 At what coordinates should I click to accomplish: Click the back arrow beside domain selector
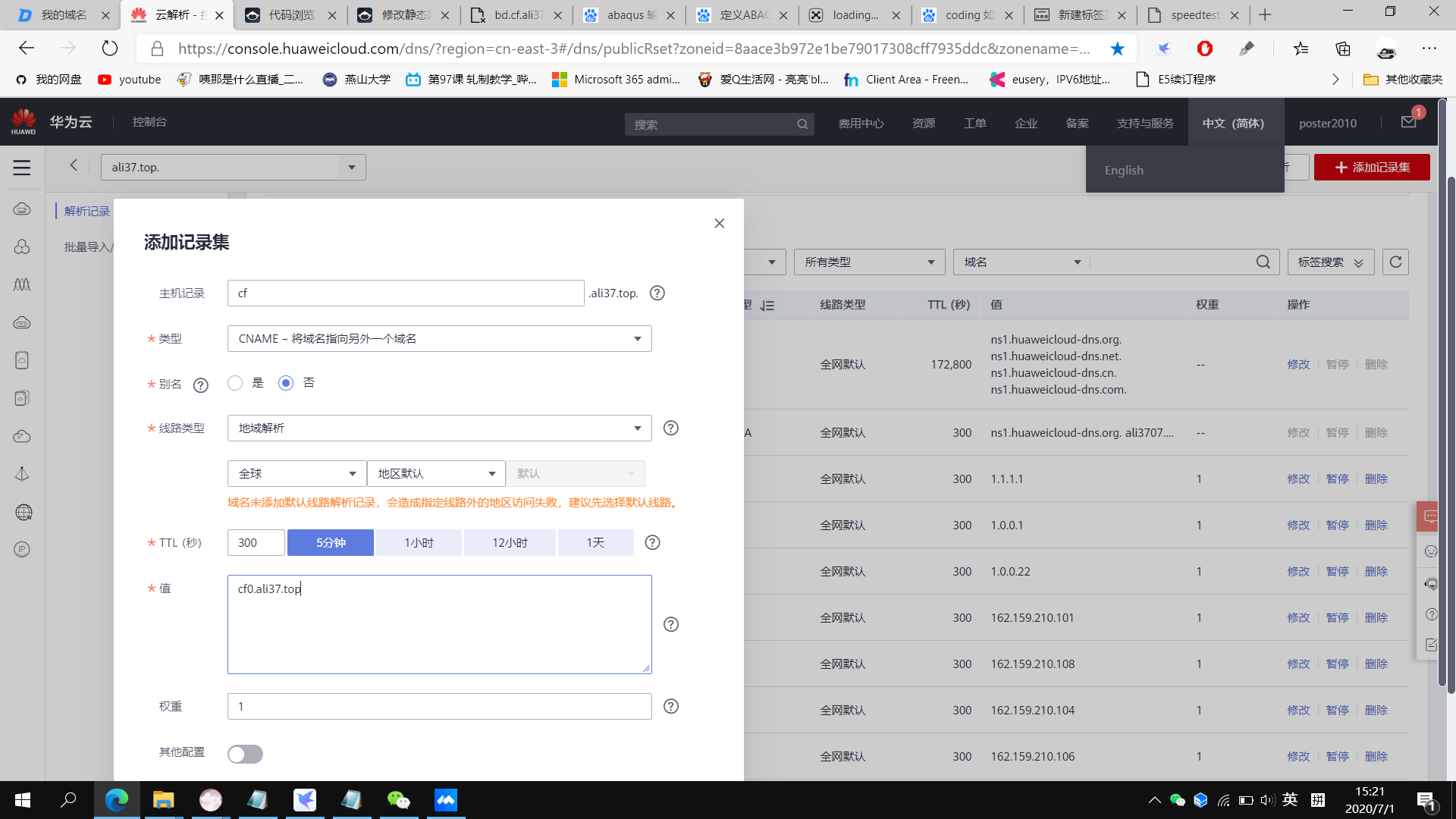(74, 165)
